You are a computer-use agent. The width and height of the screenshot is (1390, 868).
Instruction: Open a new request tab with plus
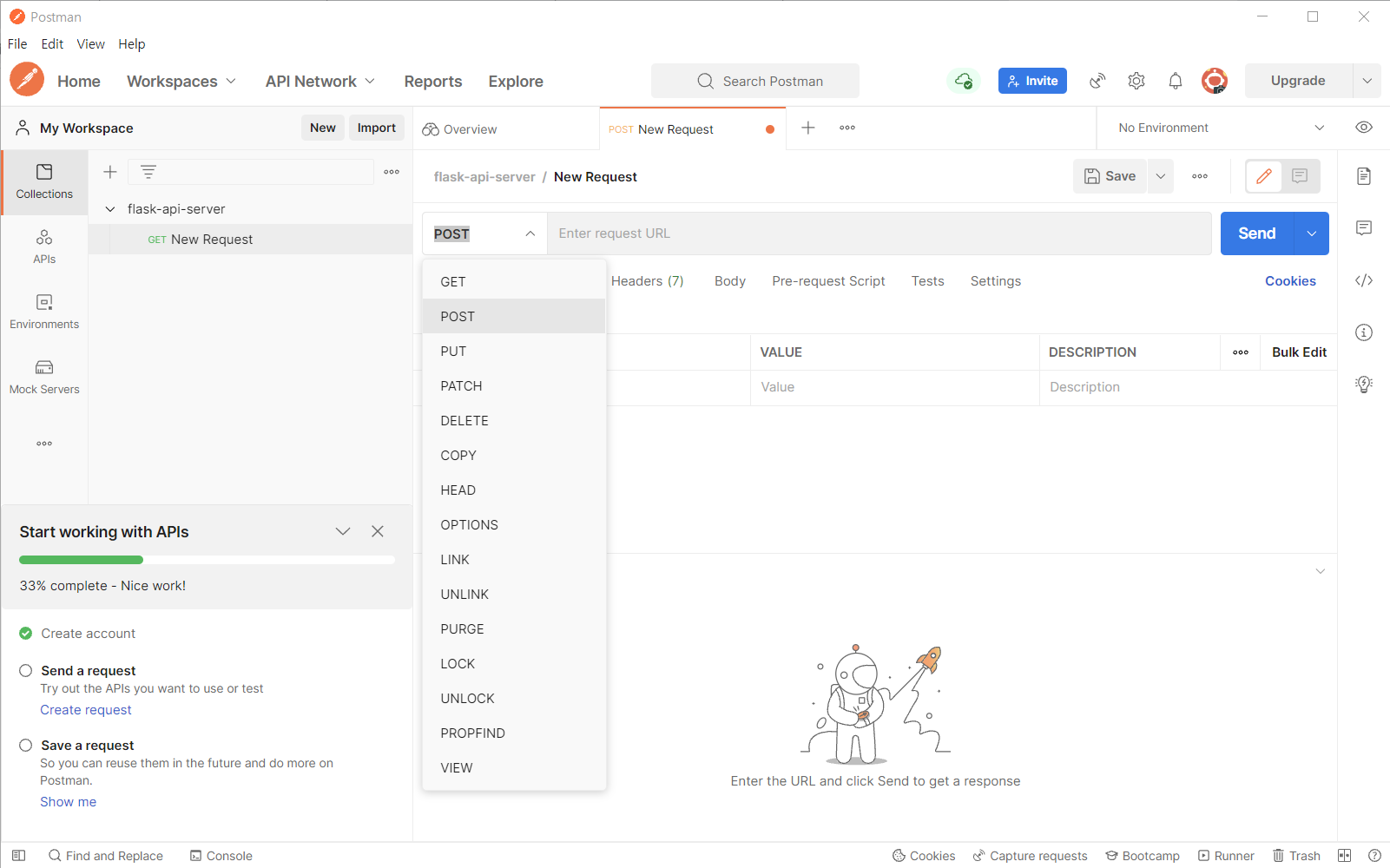click(808, 128)
